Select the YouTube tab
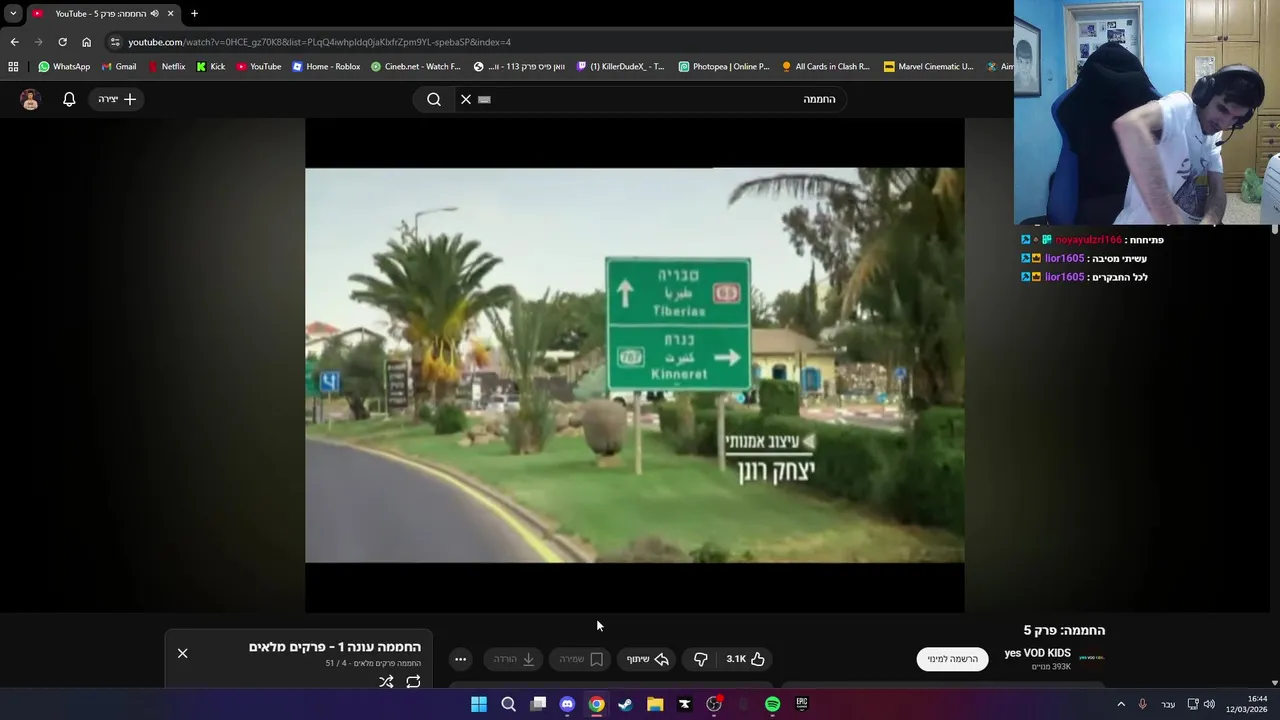Viewport: 1280px width, 720px height. click(x=102, y=14)
